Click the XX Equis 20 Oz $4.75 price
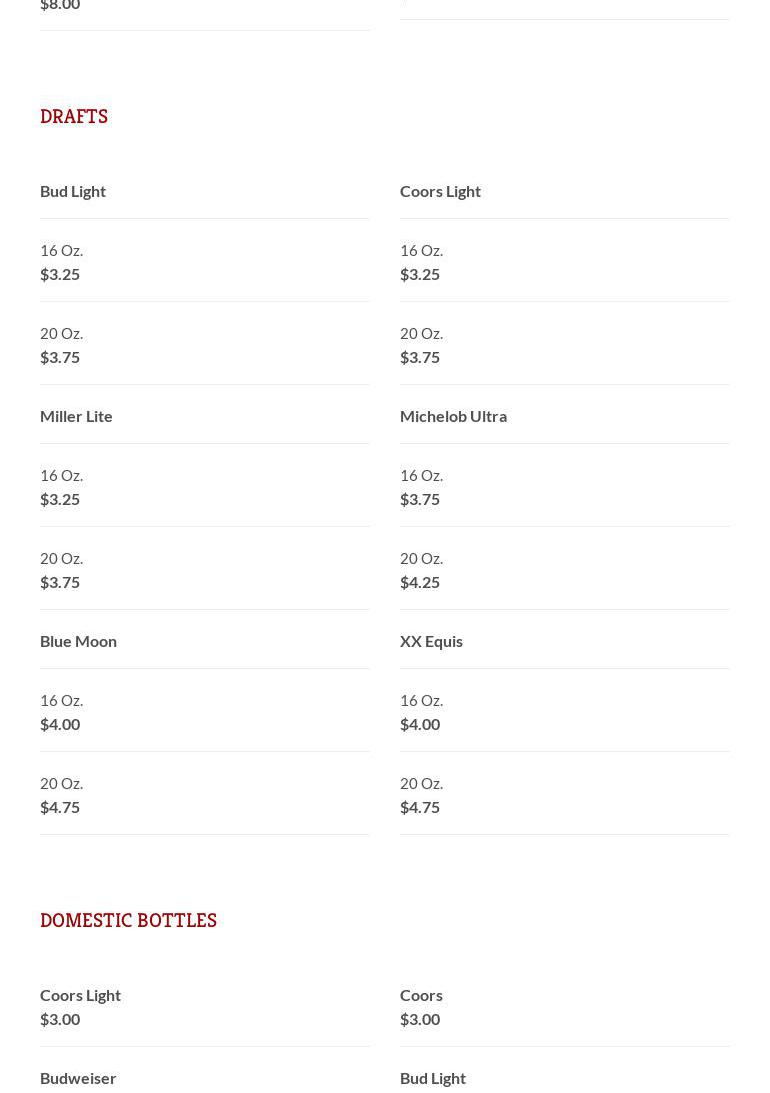Image resolution: width=770 pixels, height=1093 pixels. point(420,807)
